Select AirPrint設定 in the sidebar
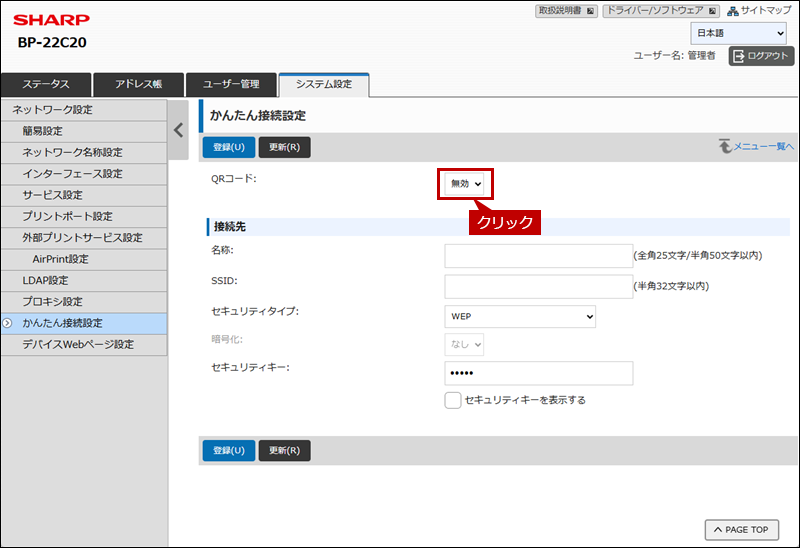This screenshot has width=800, height=548. coord(60,259)
